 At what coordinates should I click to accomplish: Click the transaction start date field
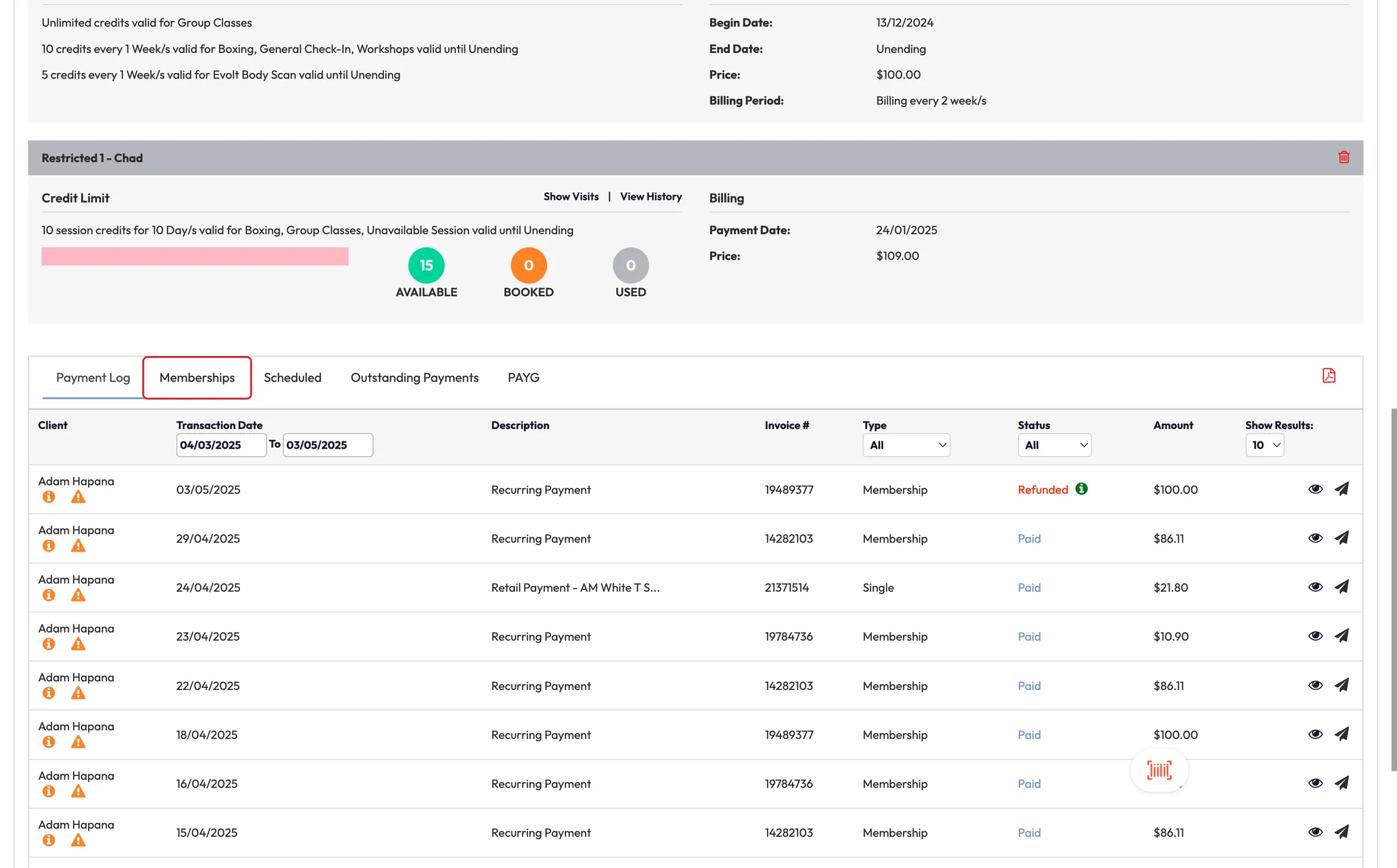(220, 445)
